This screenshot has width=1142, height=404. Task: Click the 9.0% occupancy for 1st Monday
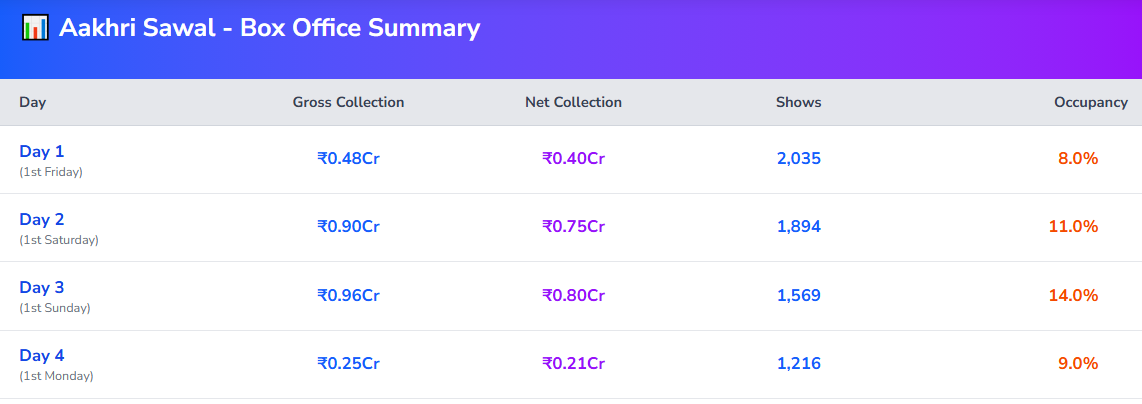(x=1078, y=363)
